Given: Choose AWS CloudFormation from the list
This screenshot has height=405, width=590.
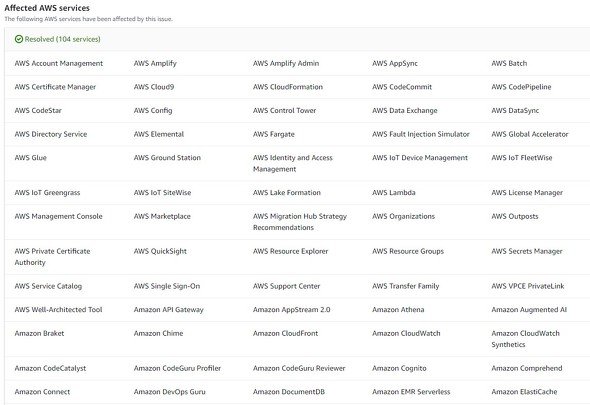Looking at the screenshot, I should pos(288,87).
